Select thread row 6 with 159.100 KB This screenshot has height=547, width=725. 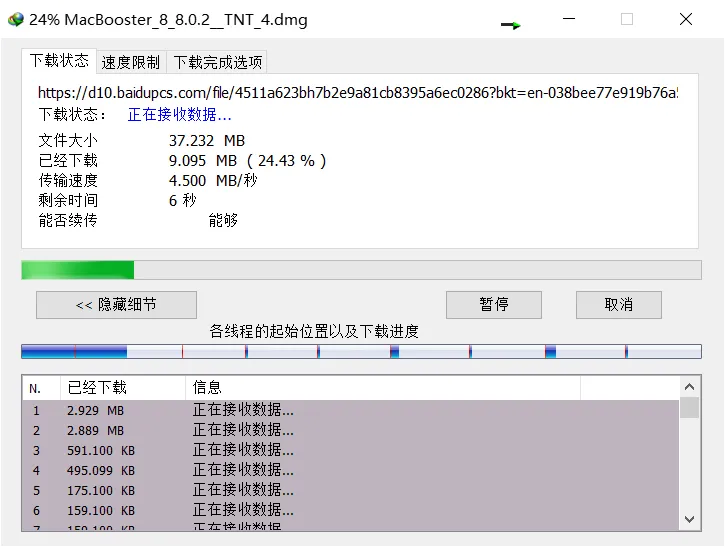click(351, 510)
